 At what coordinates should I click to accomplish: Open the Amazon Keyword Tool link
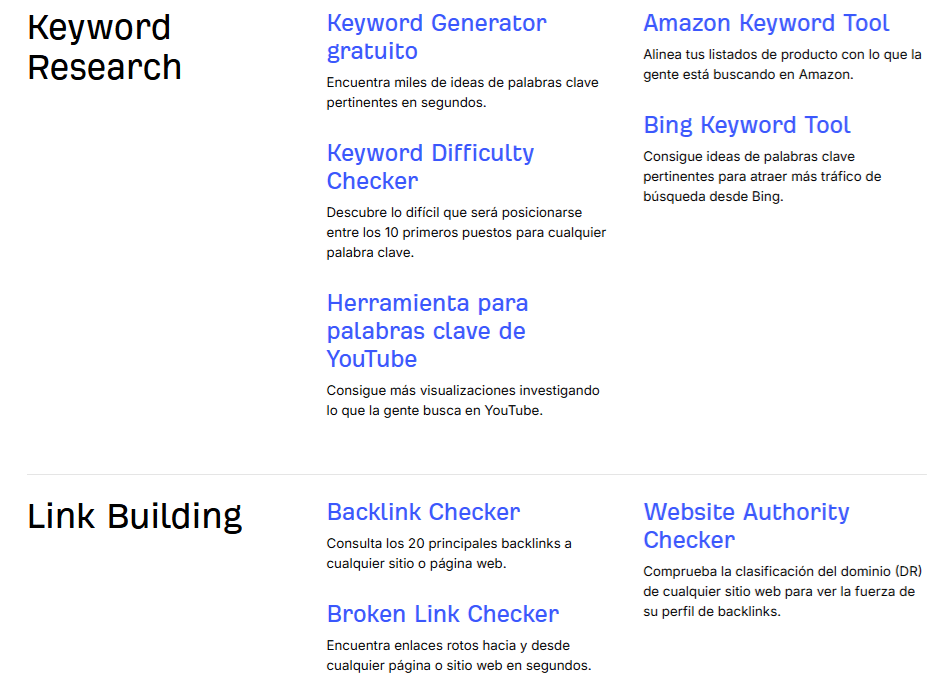click(766, 23)
